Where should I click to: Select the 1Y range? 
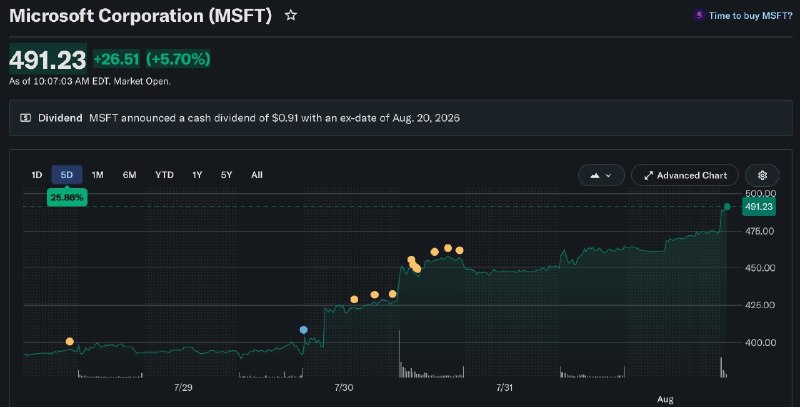coord(197,175)
